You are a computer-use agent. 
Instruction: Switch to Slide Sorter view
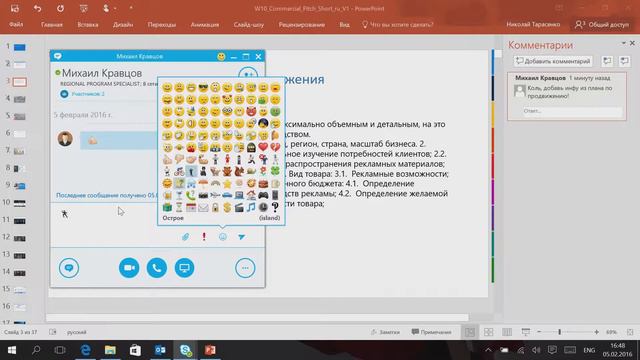click(489, 332)
